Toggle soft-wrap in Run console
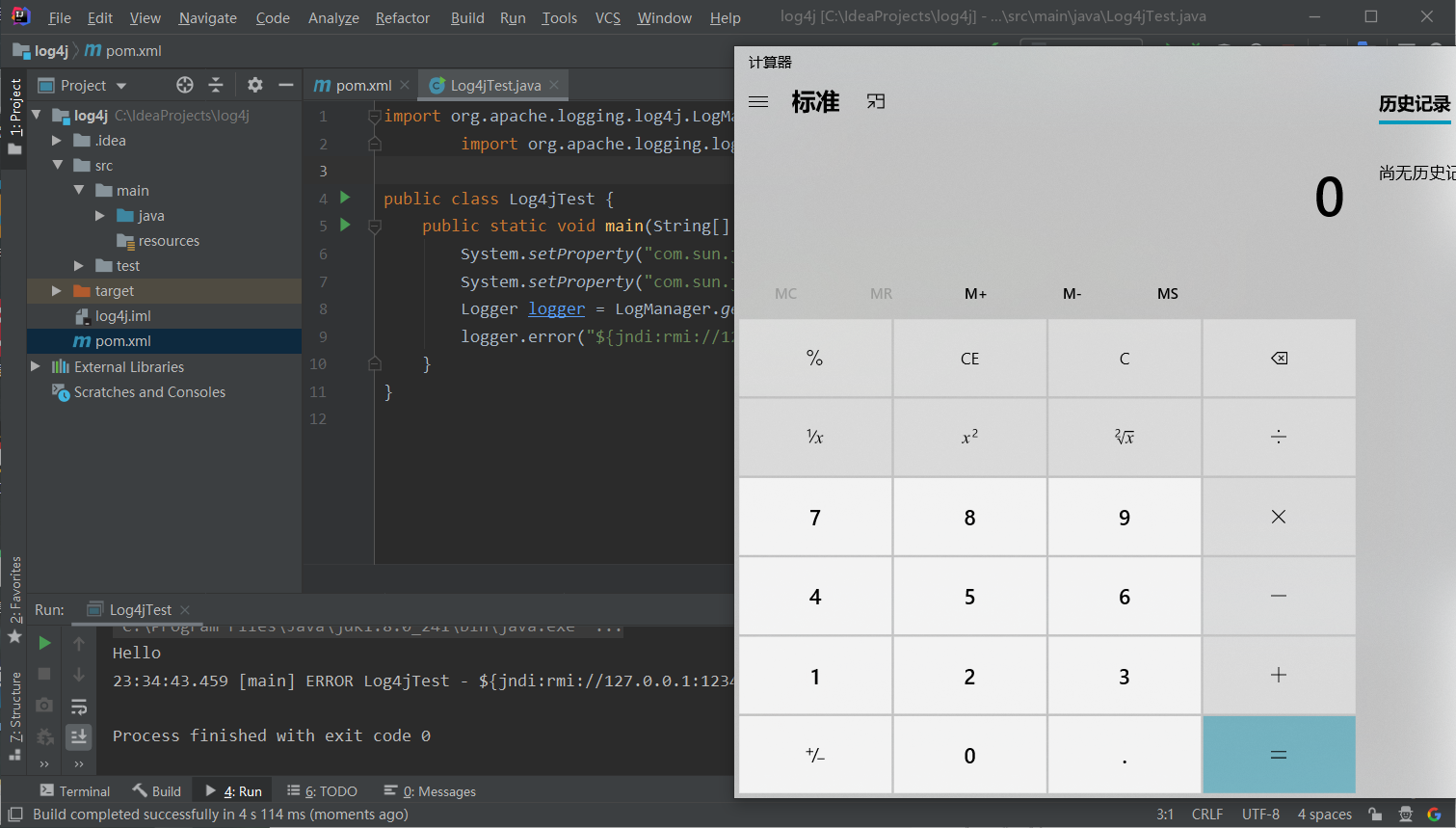 point(79,707)
